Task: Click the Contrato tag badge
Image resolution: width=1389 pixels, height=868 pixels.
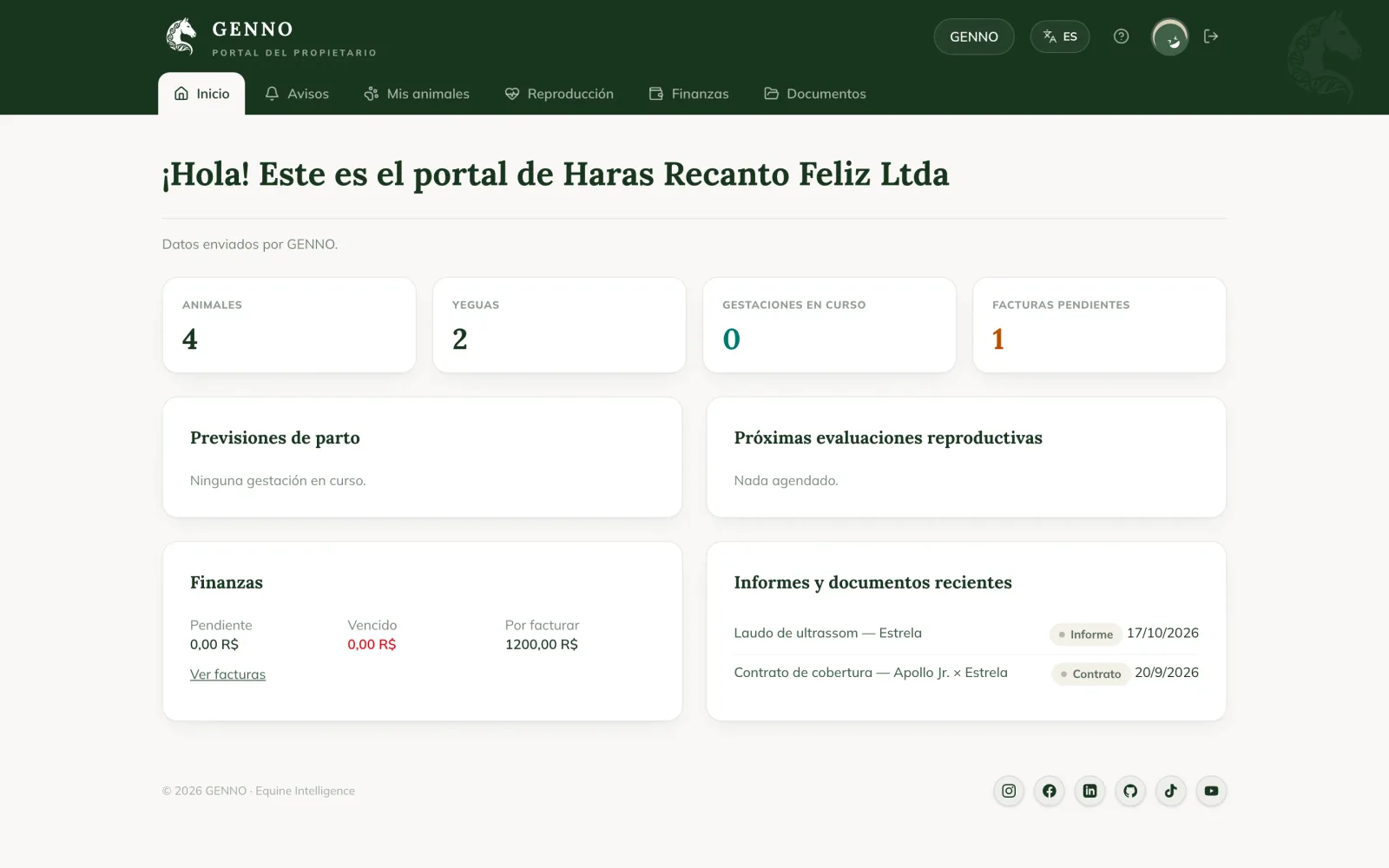Action: tap(1090, 674)
